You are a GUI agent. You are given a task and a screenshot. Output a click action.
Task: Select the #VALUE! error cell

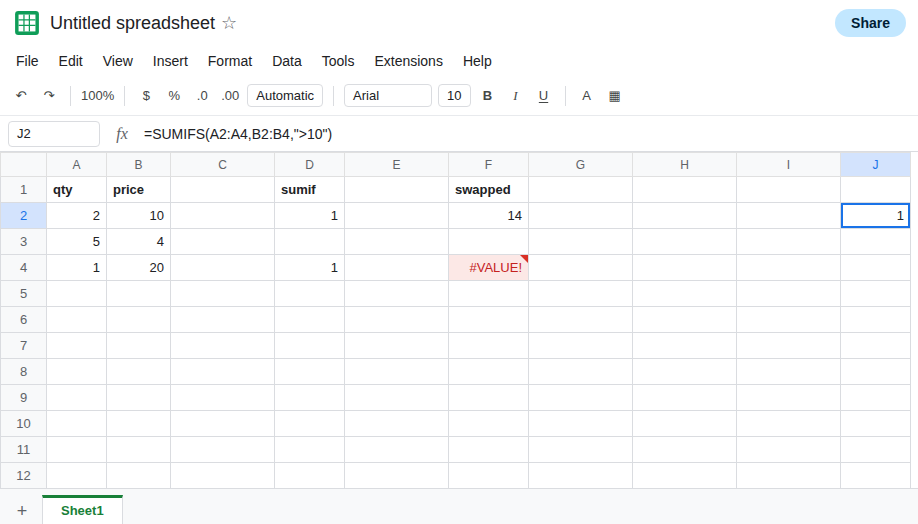click(488, 268)
